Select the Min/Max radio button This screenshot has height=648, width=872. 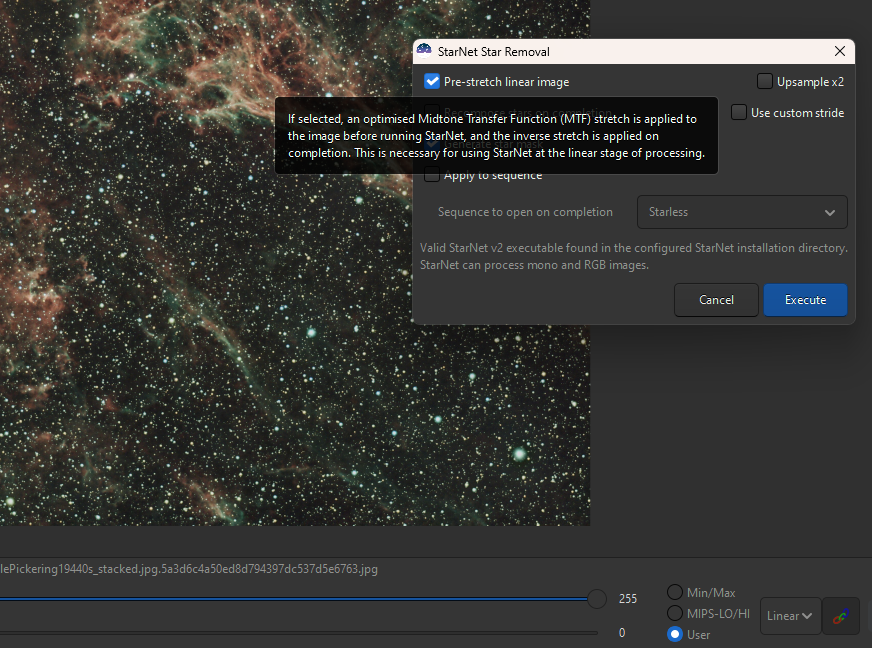675,592
